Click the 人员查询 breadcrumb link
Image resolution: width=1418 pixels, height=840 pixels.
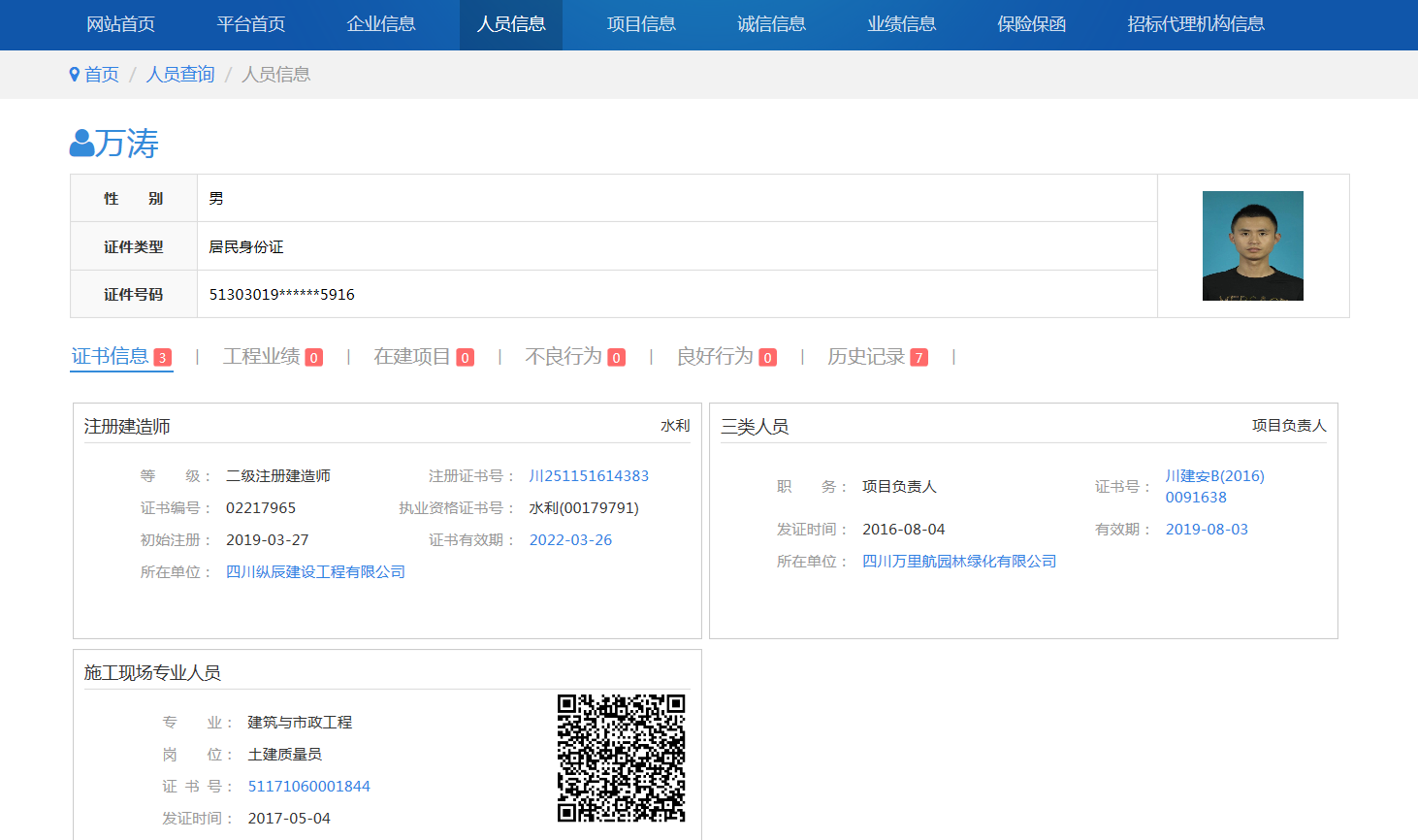pyautogui.click(x=180, y=75)
